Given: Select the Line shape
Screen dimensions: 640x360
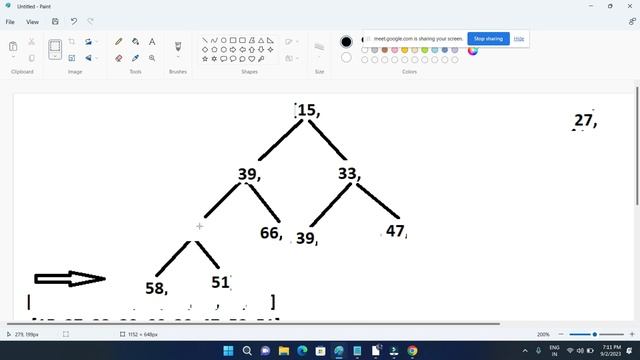Looking at the screenshot, I should [x=205, y=40].
